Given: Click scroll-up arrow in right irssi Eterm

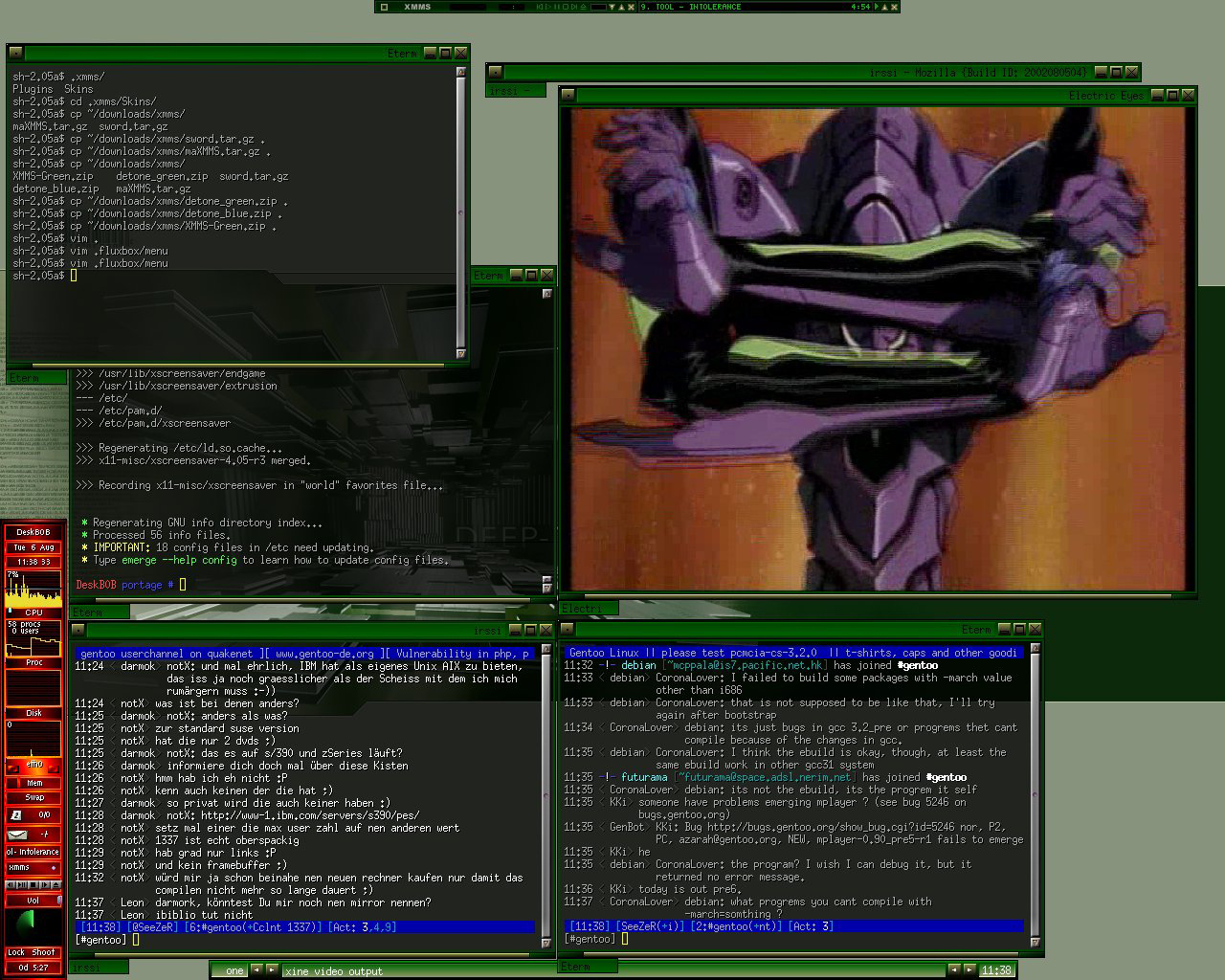Looking at the screenshot, I should [x=1035, y=651].
